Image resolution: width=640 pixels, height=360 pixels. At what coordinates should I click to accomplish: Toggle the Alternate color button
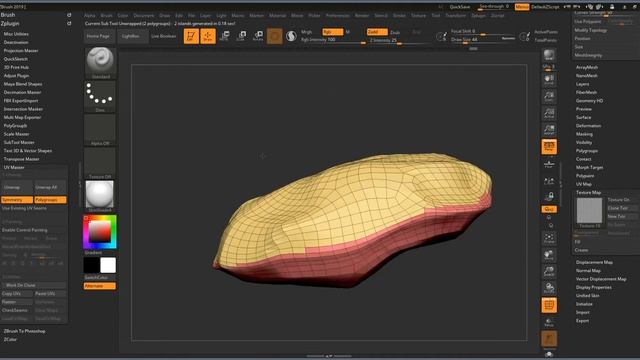[x=100, y=286]
